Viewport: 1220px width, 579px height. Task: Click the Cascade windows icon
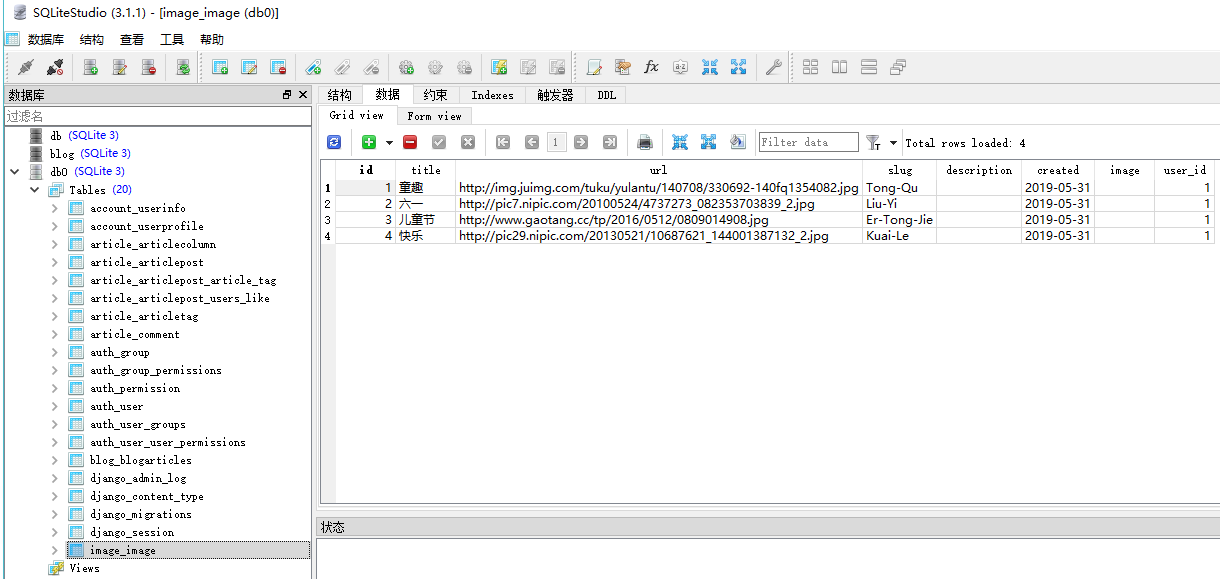(898, 67)
